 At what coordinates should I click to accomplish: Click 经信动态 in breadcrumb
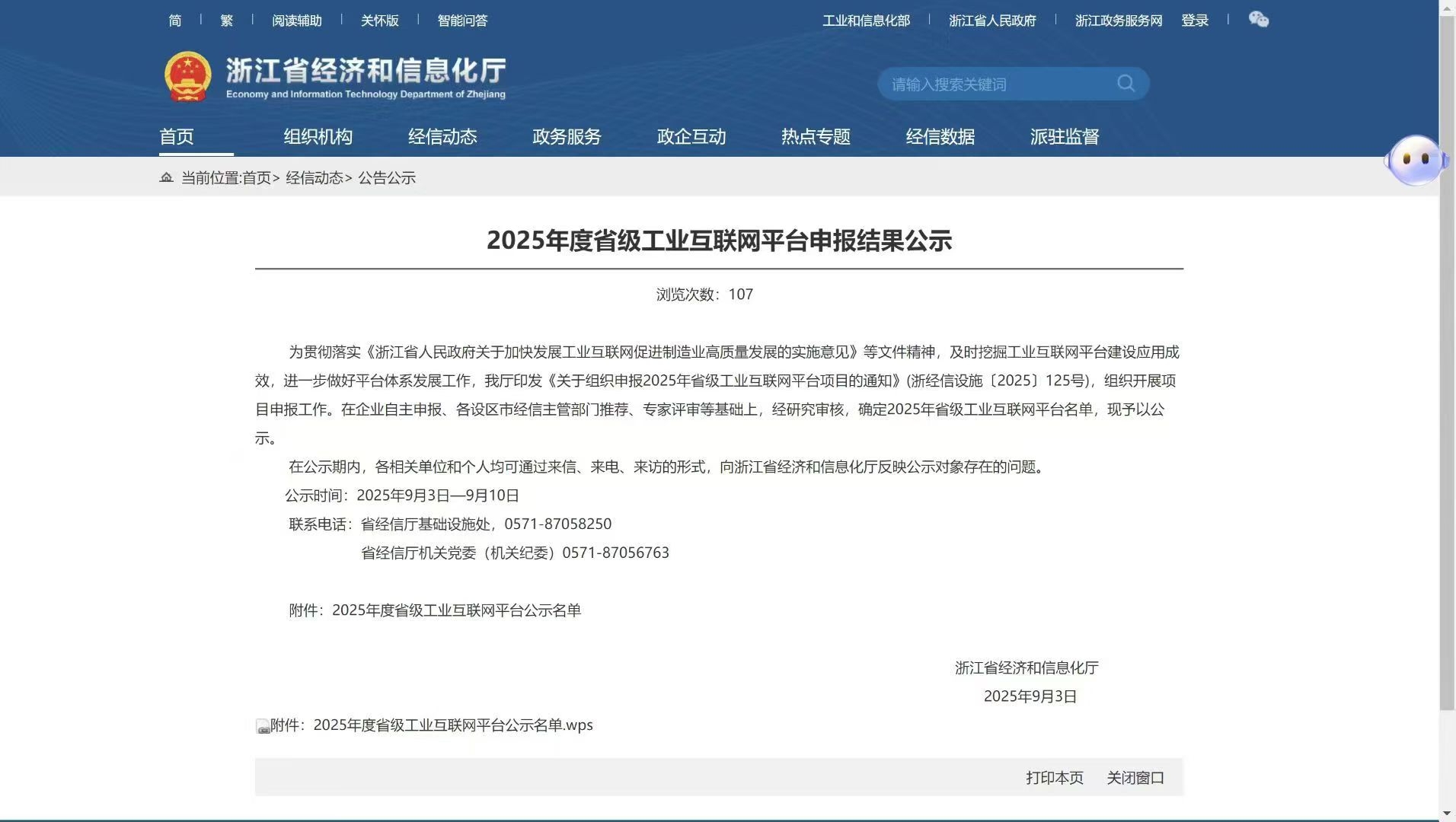coord(315,177)
